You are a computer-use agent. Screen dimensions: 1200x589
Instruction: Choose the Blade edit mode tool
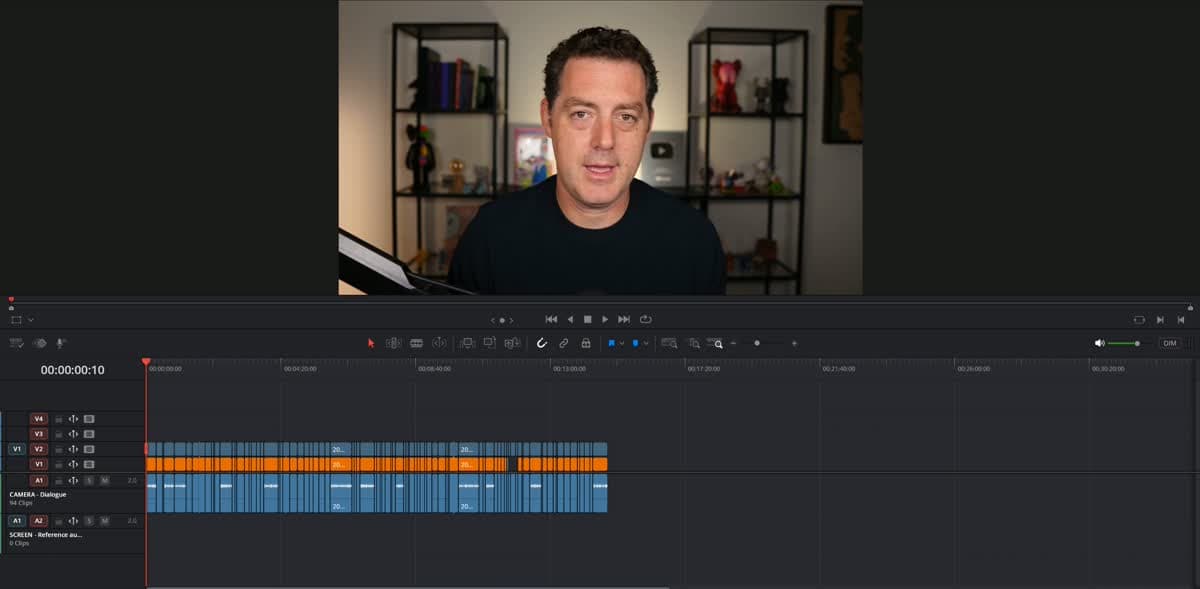coord(416,343)
